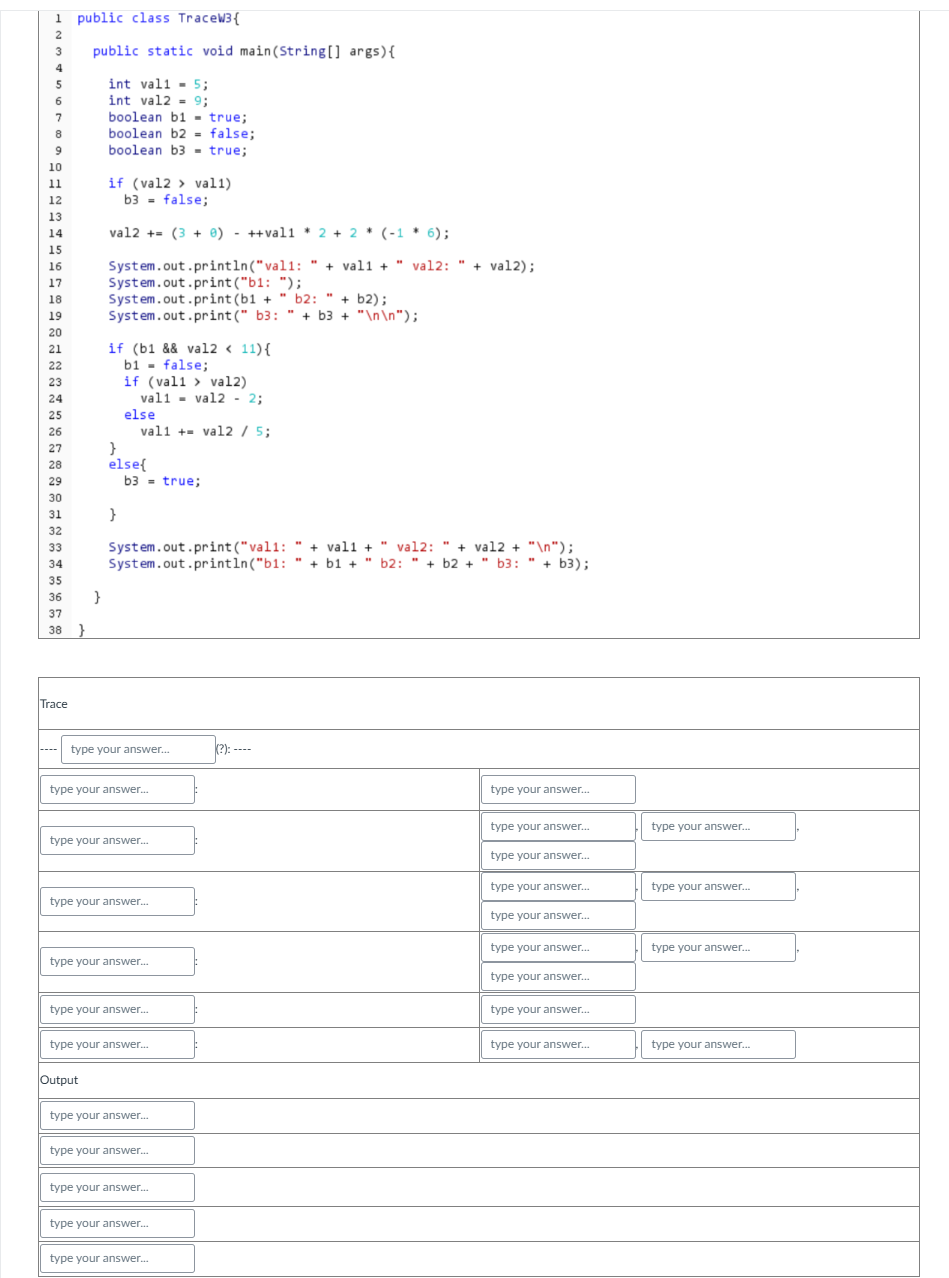Viewport: 949px width, 1278px height.
Task: Click the statement "val1 += val2 / 5;"
Action: pyautogui.click(x=205, y=431)
